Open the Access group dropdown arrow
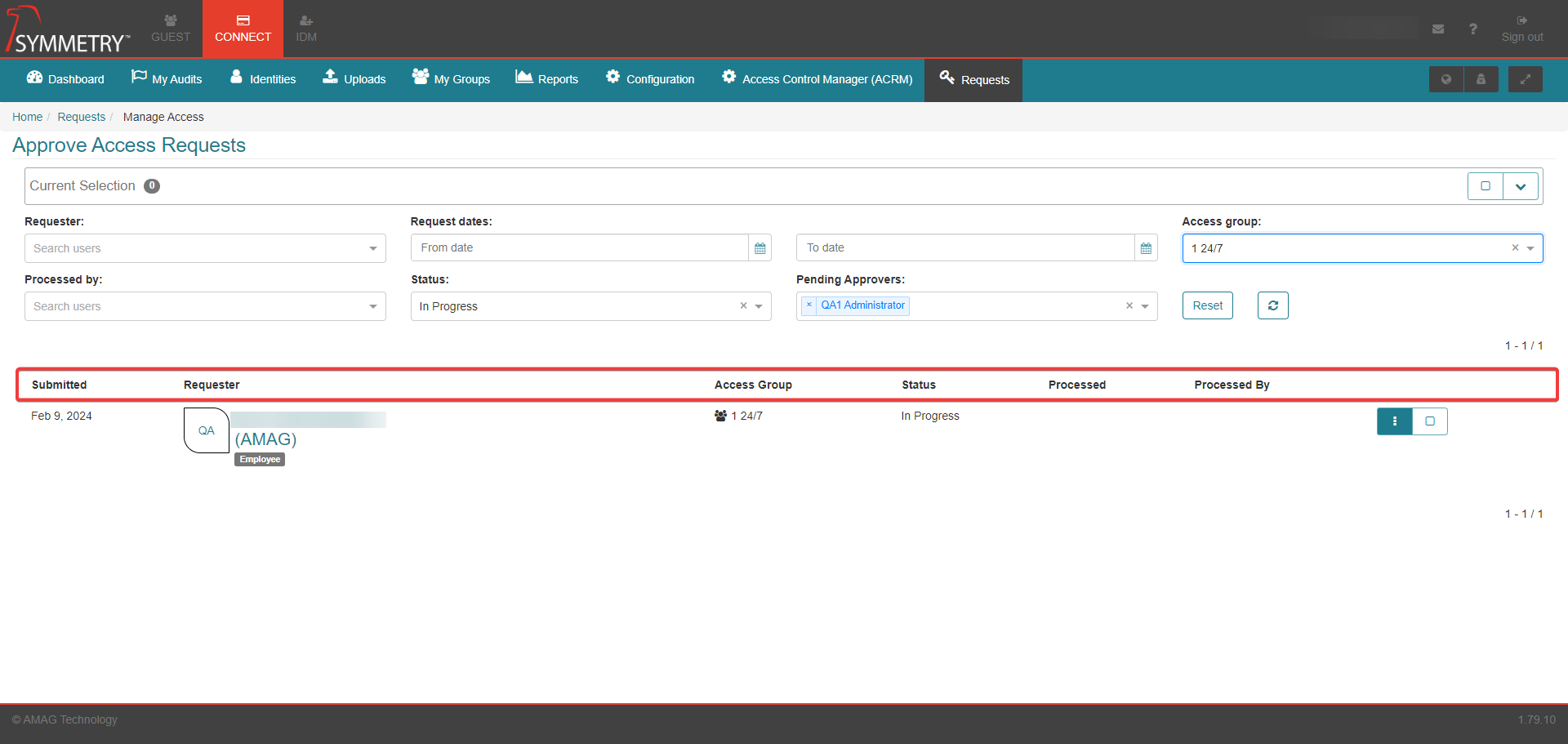This screenshot has width=1568, height=744. pos(1530,248)
